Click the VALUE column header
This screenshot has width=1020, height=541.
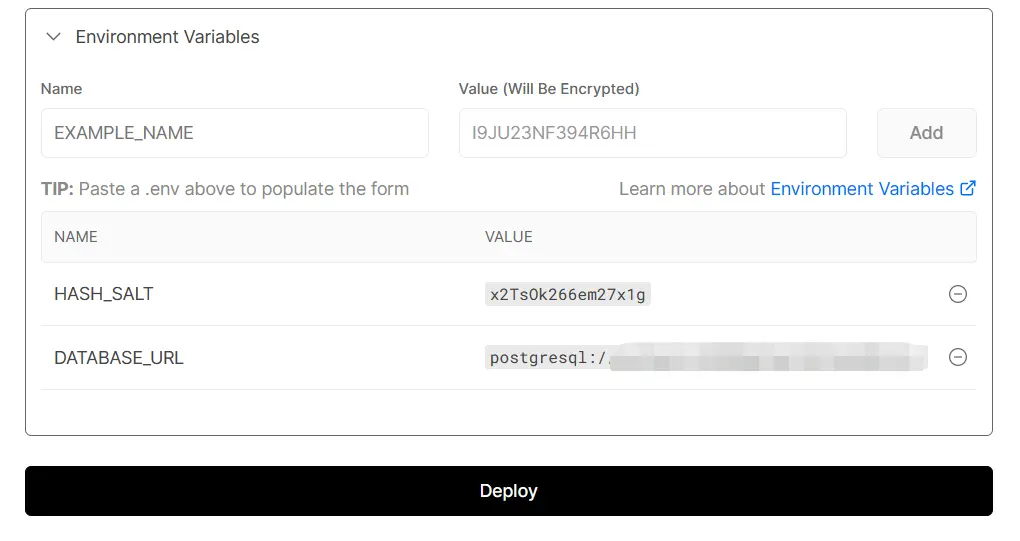coord(509,237)
